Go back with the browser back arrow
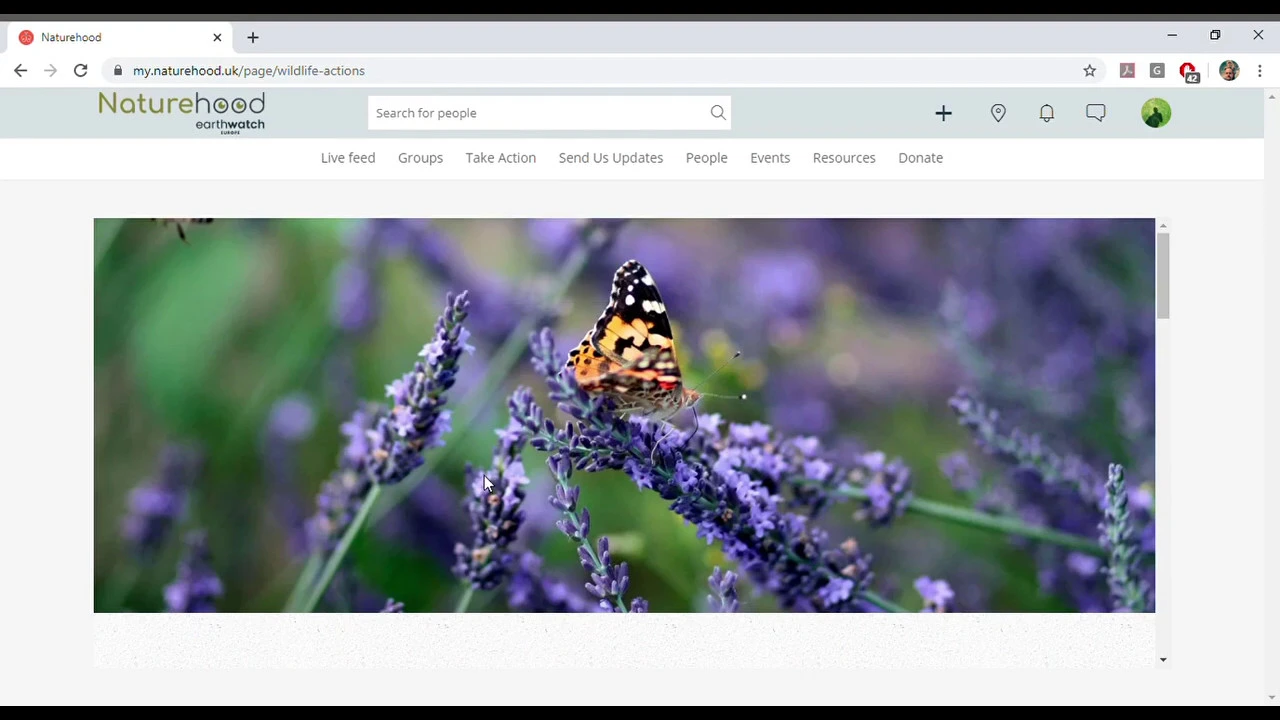 tap(21, 71)
